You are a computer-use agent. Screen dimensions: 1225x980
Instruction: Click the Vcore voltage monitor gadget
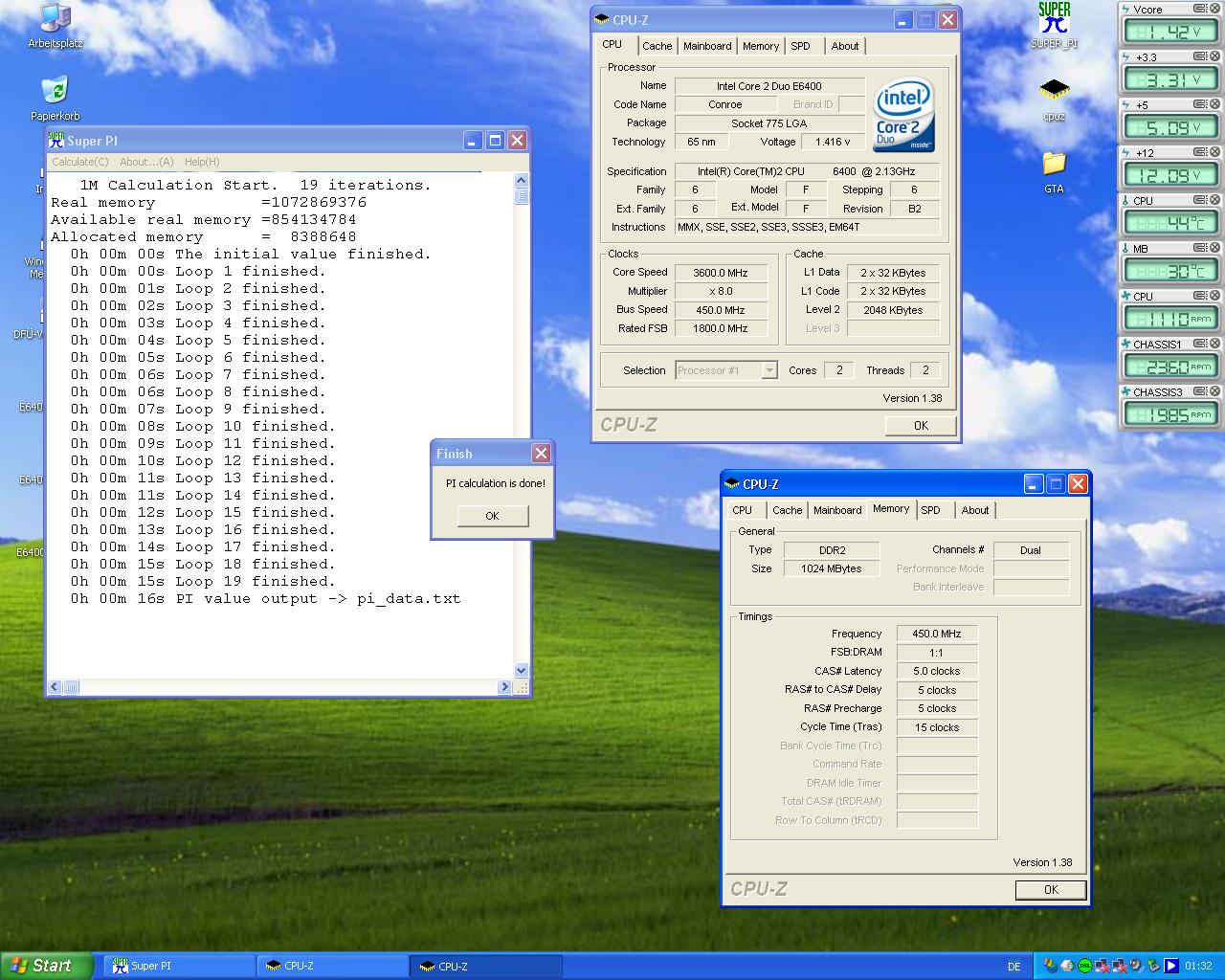coord(1169,31)
